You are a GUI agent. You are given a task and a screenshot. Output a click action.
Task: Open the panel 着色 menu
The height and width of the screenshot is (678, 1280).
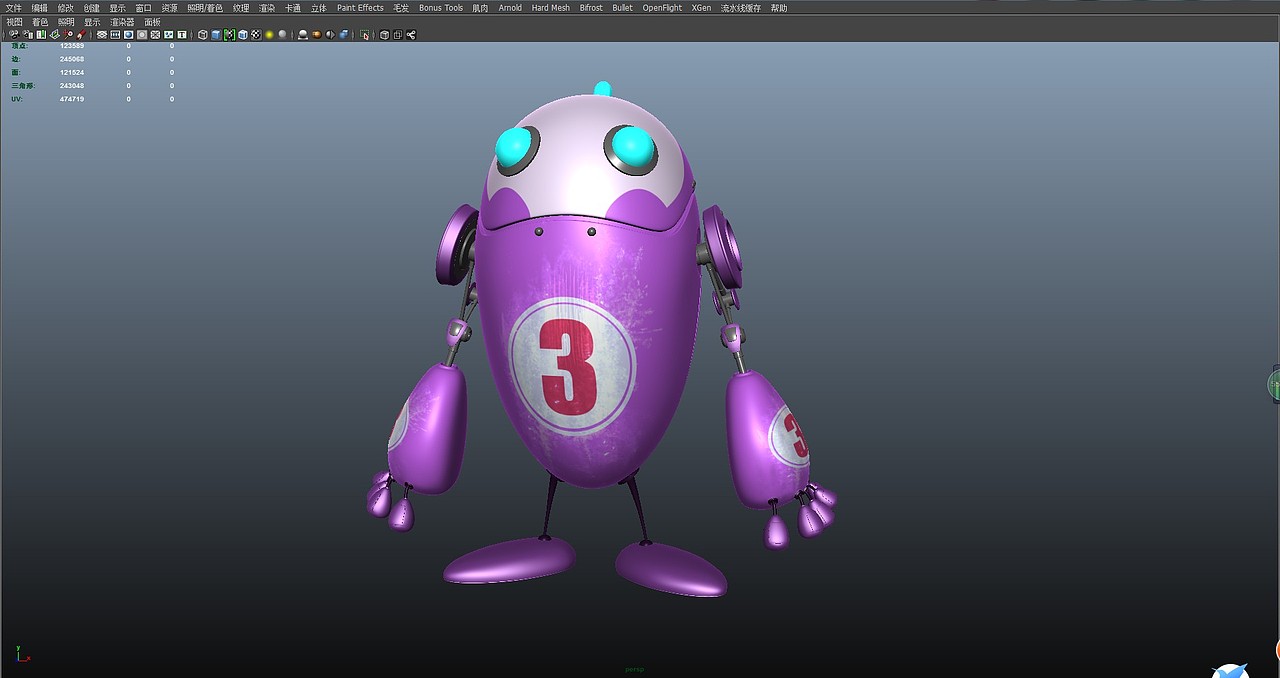point(40,21)
